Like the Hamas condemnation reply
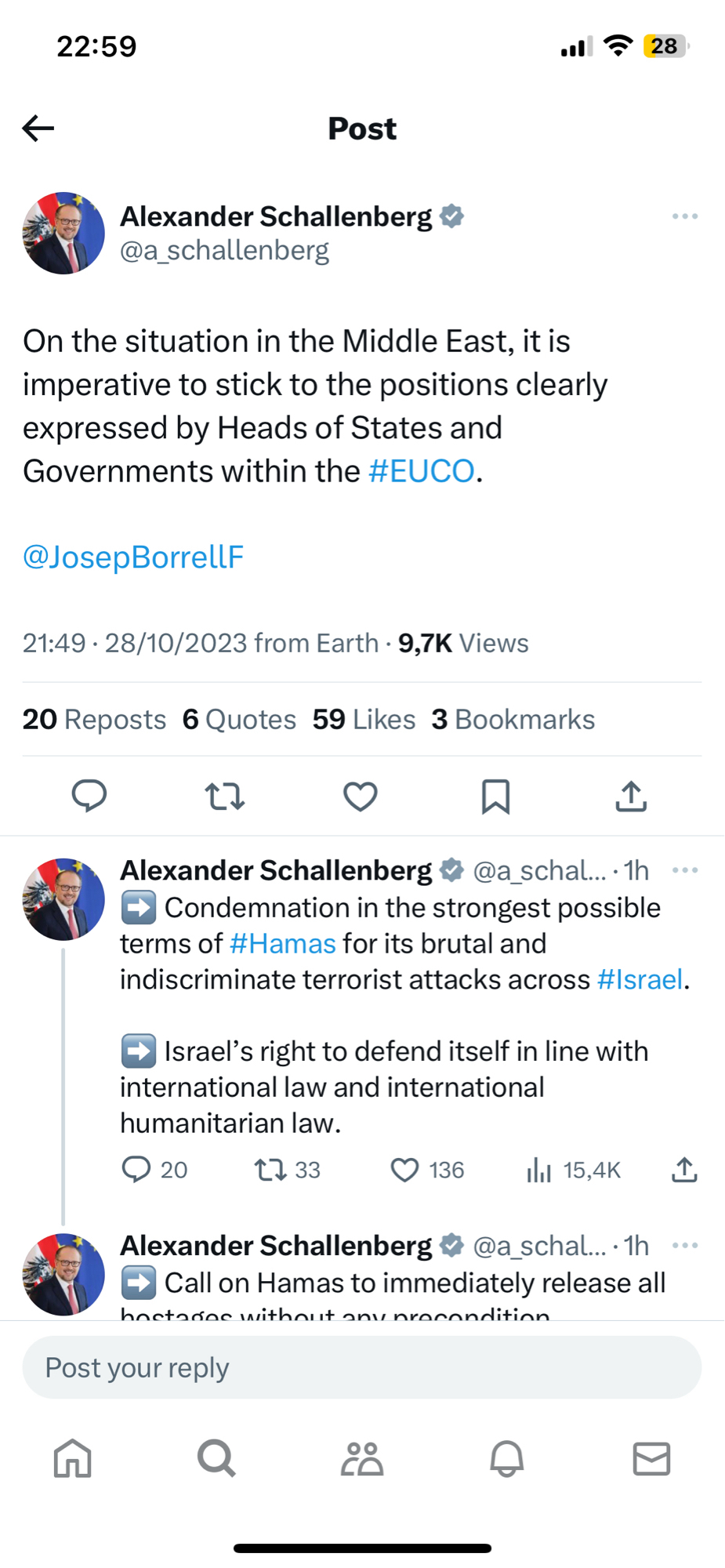The image size is (725, 1568). [x=404, y=1170]
